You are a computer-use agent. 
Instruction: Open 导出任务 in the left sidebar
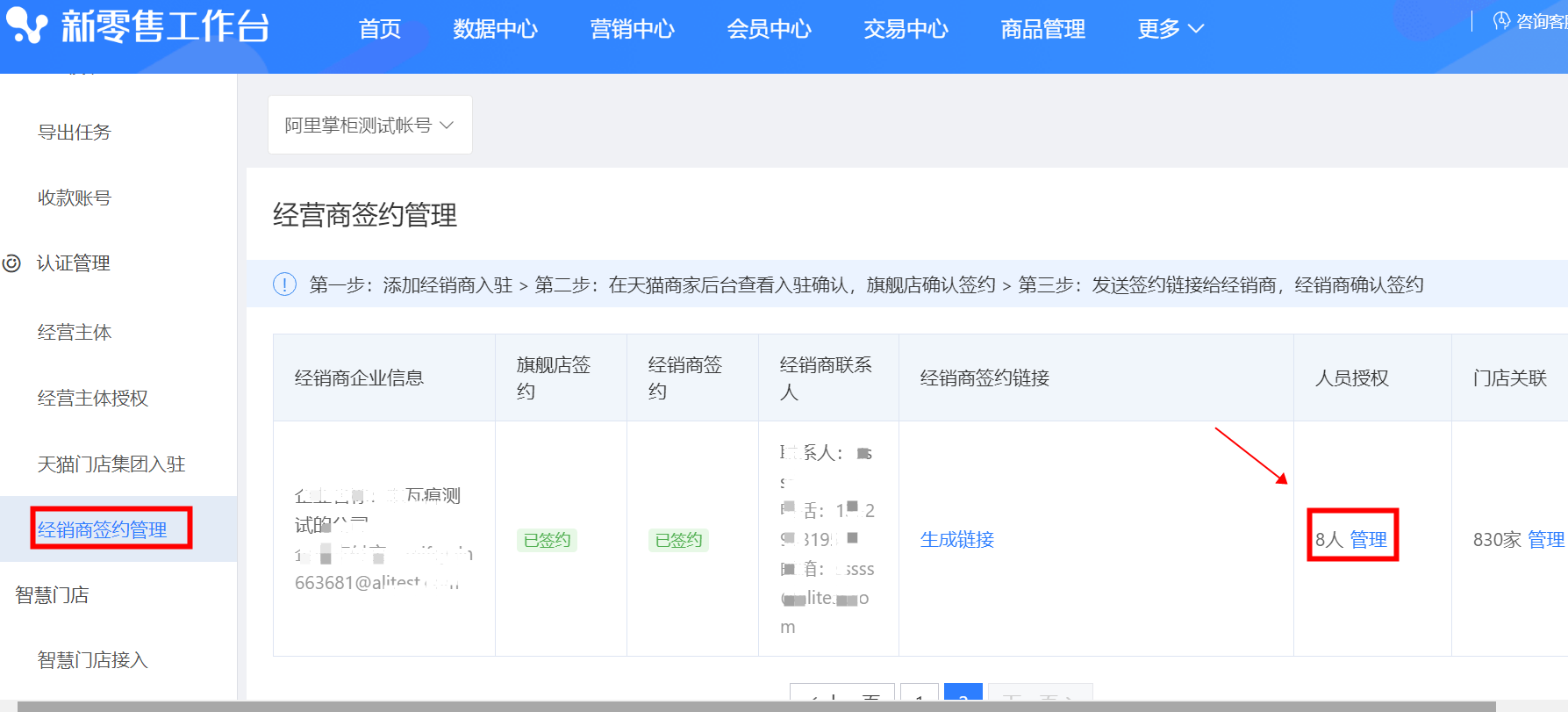click(x=75, y=133)
